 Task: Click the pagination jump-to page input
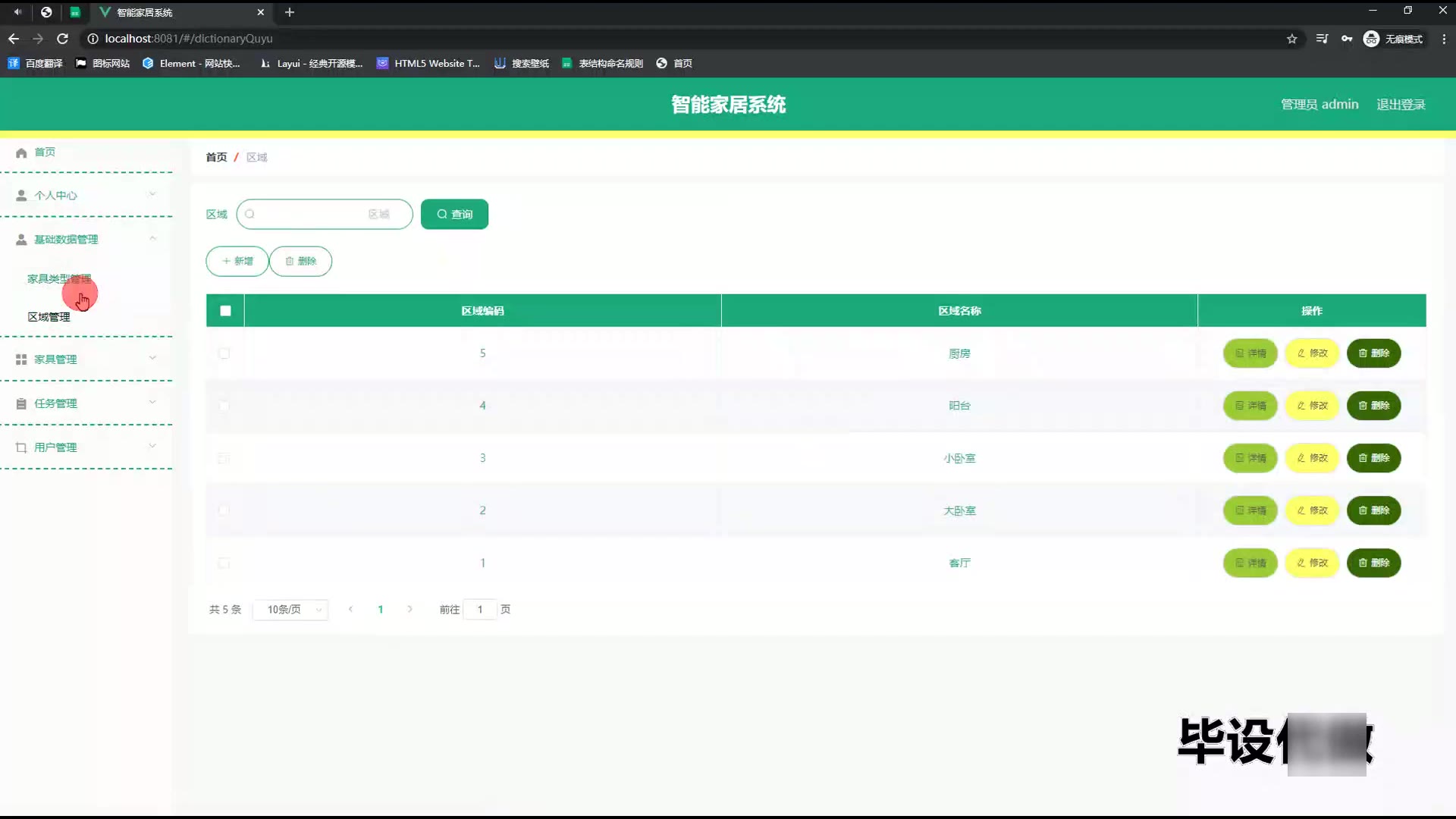pos(480,610)
